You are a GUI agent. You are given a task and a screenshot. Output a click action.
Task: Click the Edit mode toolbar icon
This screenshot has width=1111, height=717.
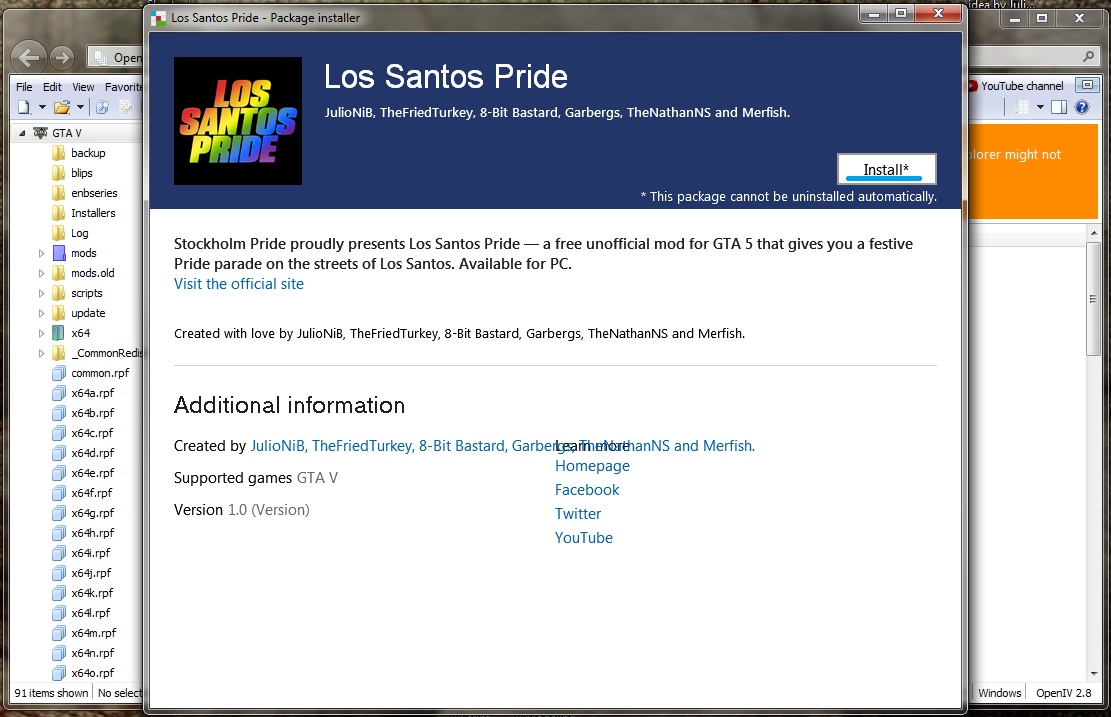pyautogui.click(x=126, y=107)
